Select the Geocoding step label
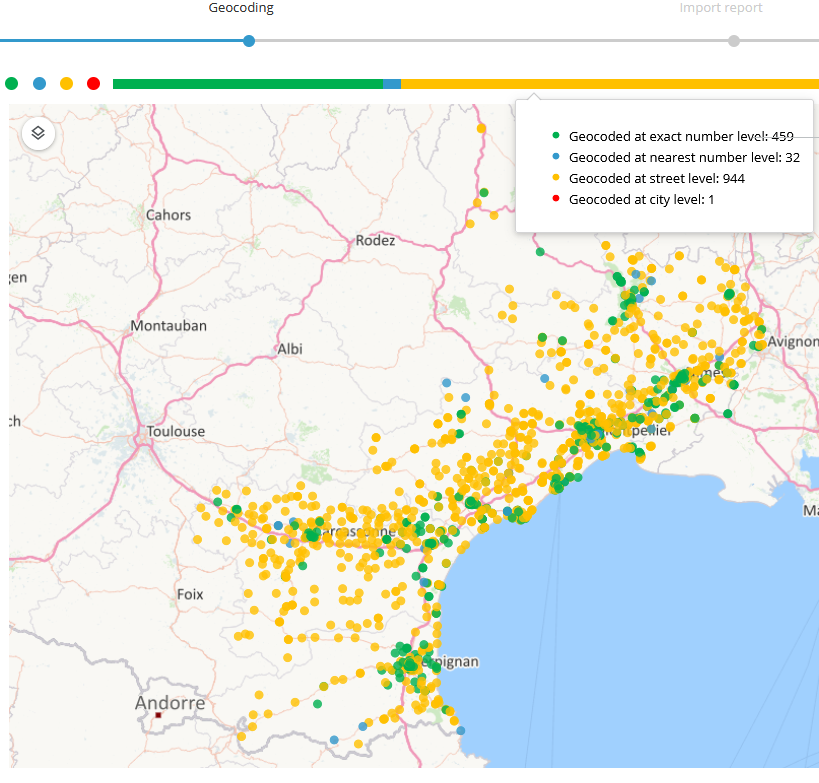 (x=240, y=8)
